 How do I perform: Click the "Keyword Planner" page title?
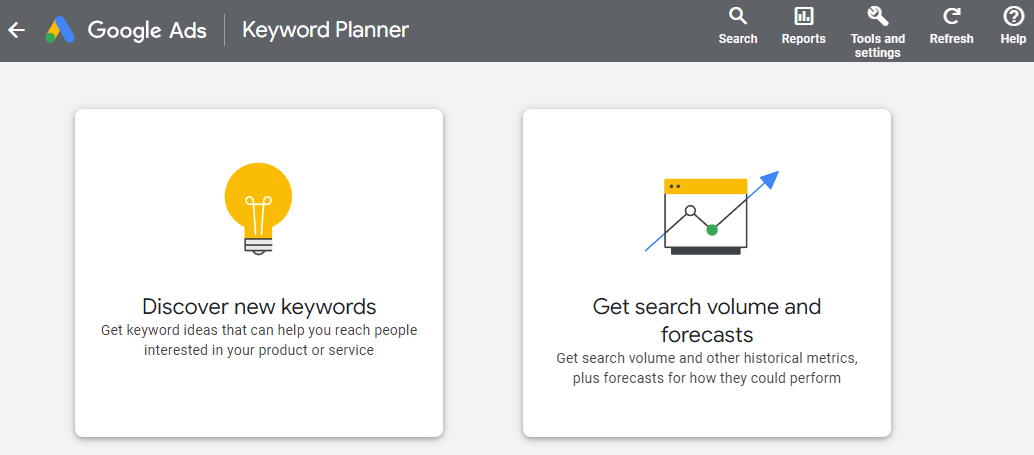click(x=325, y=30)
